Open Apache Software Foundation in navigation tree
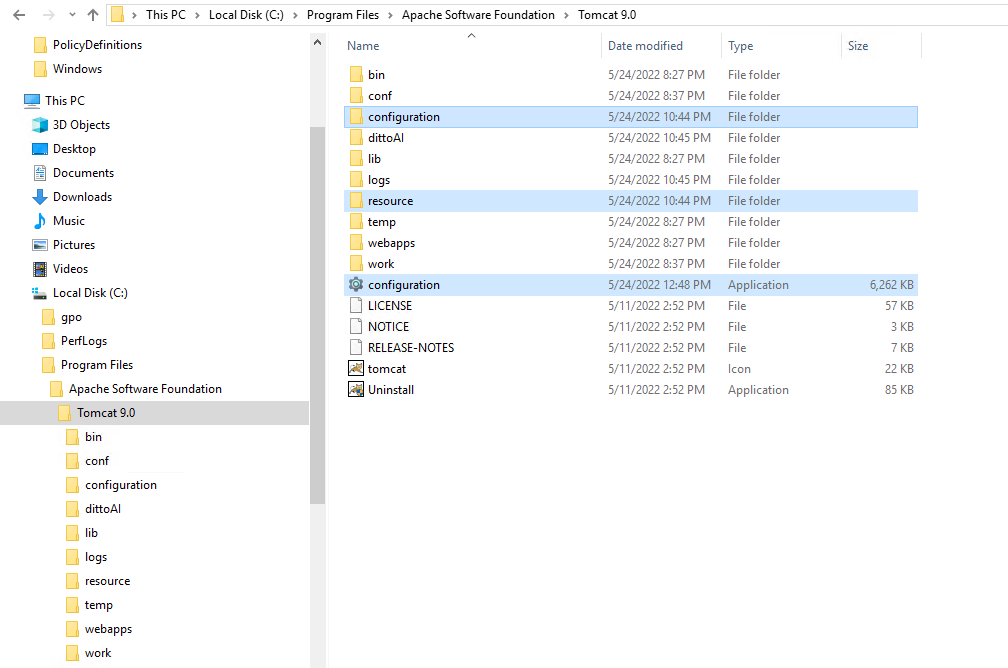The width and height of the screenshot is (1008, 668). coord(145,389)
